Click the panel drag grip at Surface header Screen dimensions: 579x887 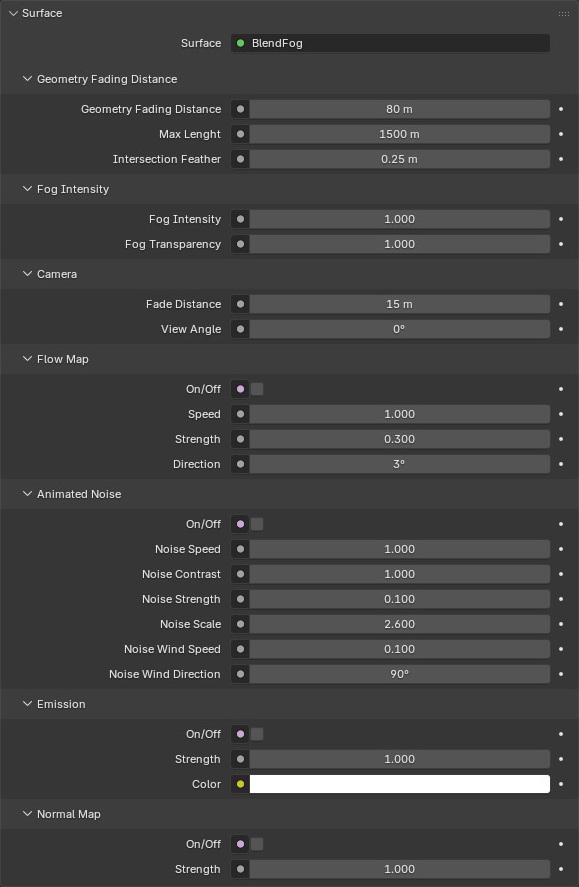tap(564, 13)
